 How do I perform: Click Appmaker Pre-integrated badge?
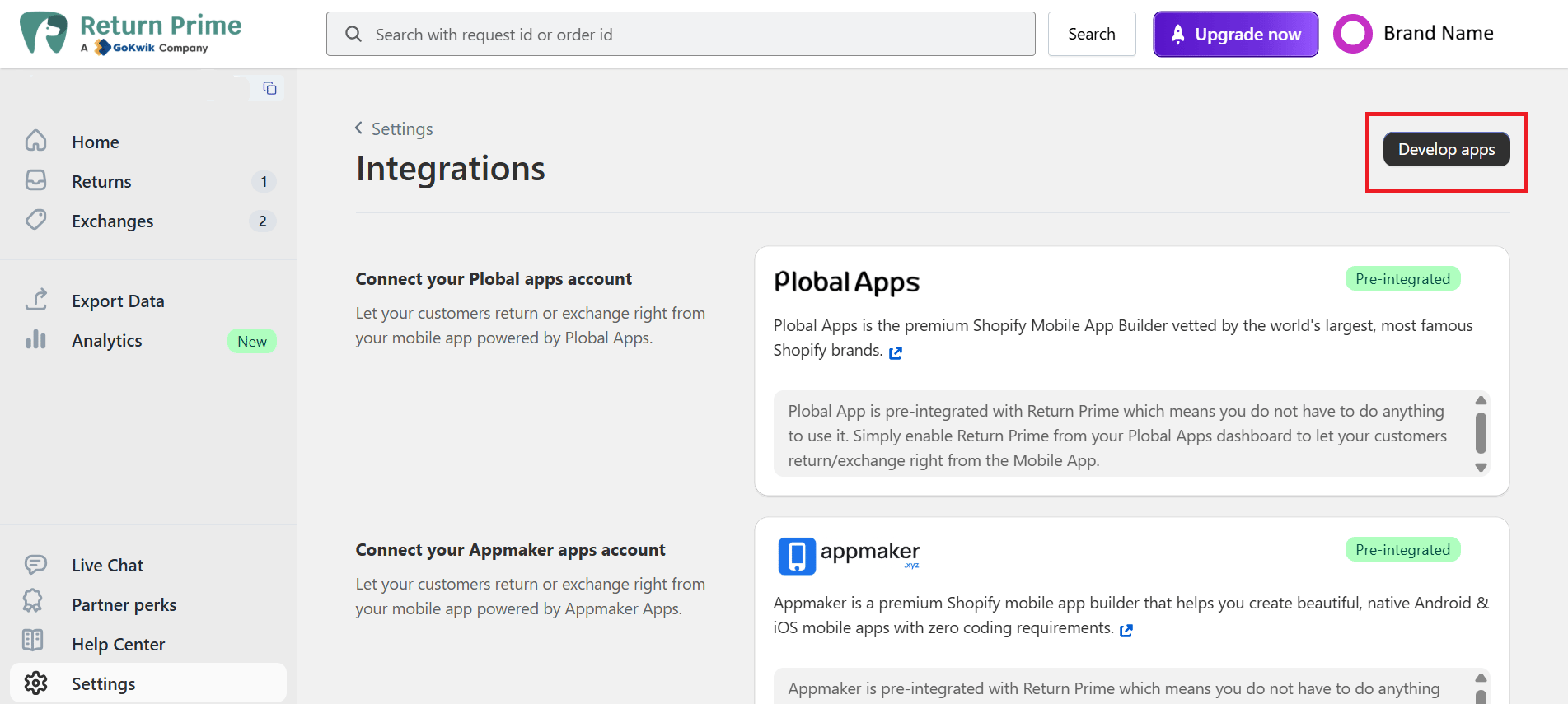click(x=1403, y=549)
